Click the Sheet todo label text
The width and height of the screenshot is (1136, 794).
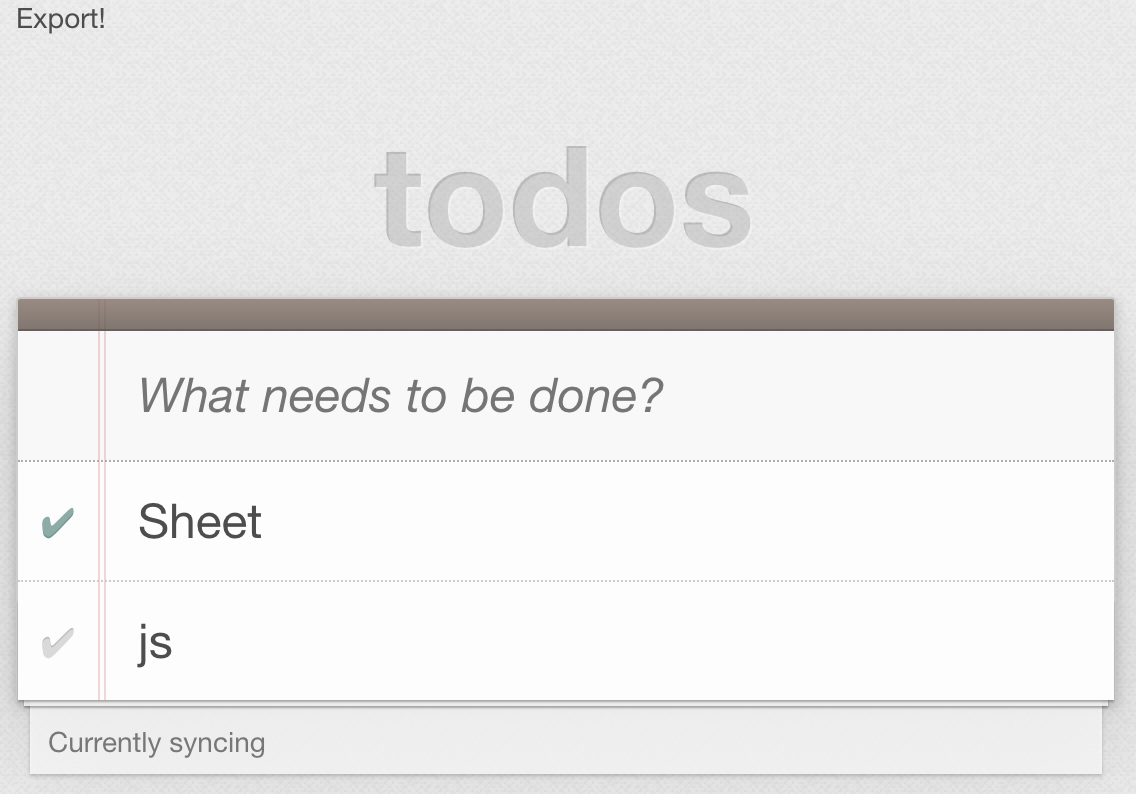pyautogui.click(x=200, y=521)
